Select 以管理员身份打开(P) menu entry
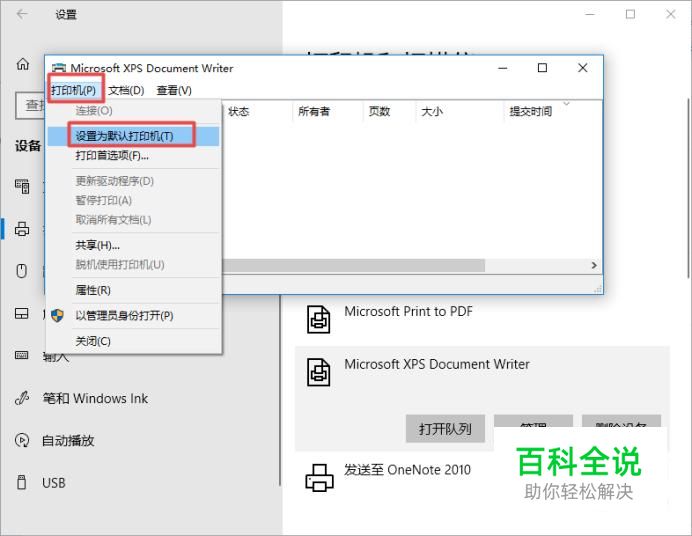 pyautogui.click(x=133, y=315)
